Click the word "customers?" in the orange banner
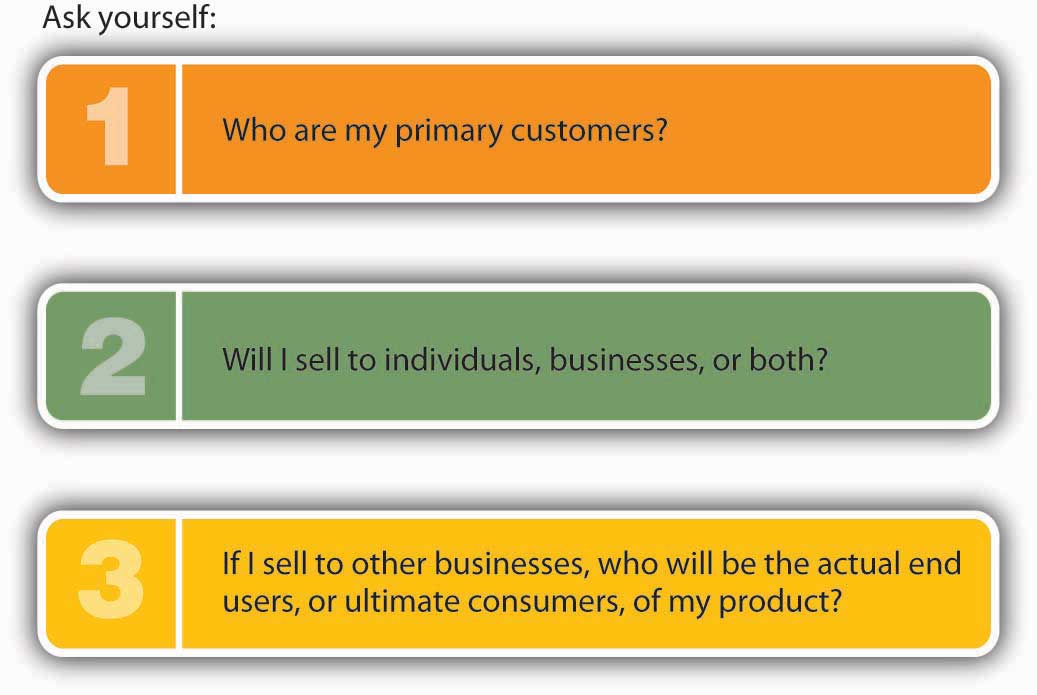This screenshot has width=1037, height=695. point(589,130)
